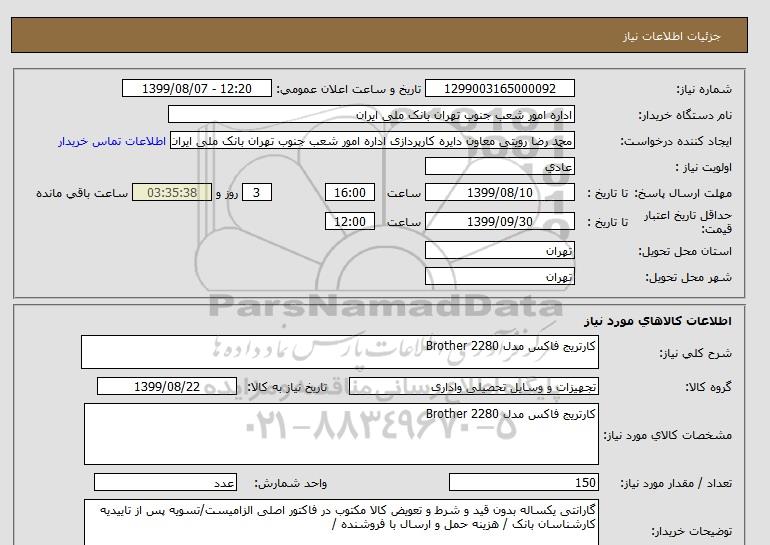Click label ایجاد کننده درخواست

(x=676, y=141)
